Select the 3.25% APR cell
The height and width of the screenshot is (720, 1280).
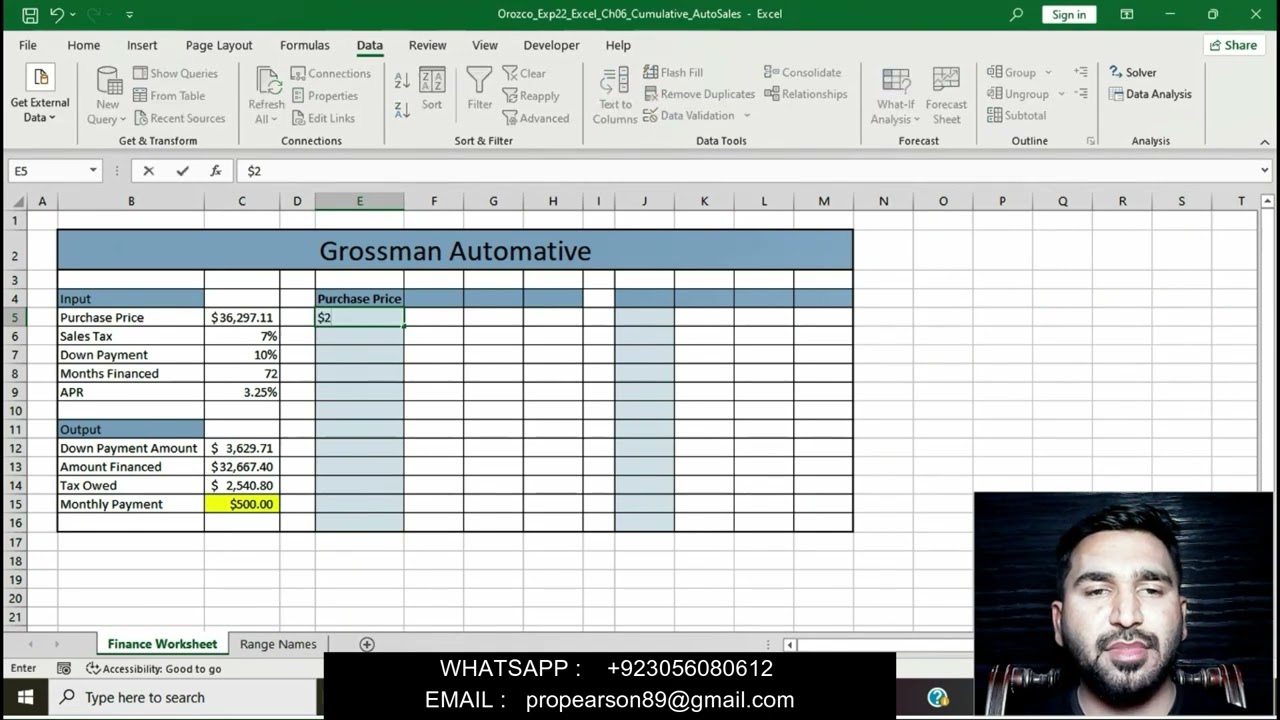tap(242, 392)
